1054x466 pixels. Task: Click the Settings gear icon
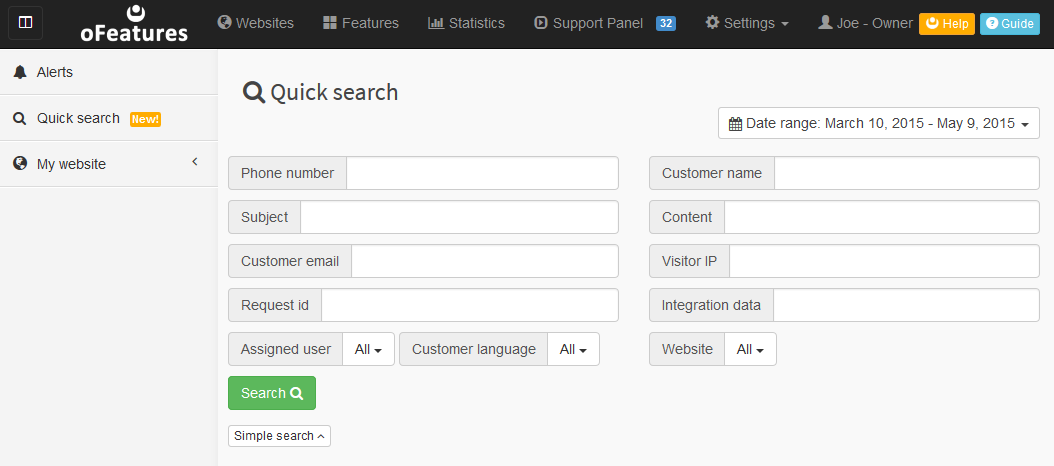[x=712, y=23]
